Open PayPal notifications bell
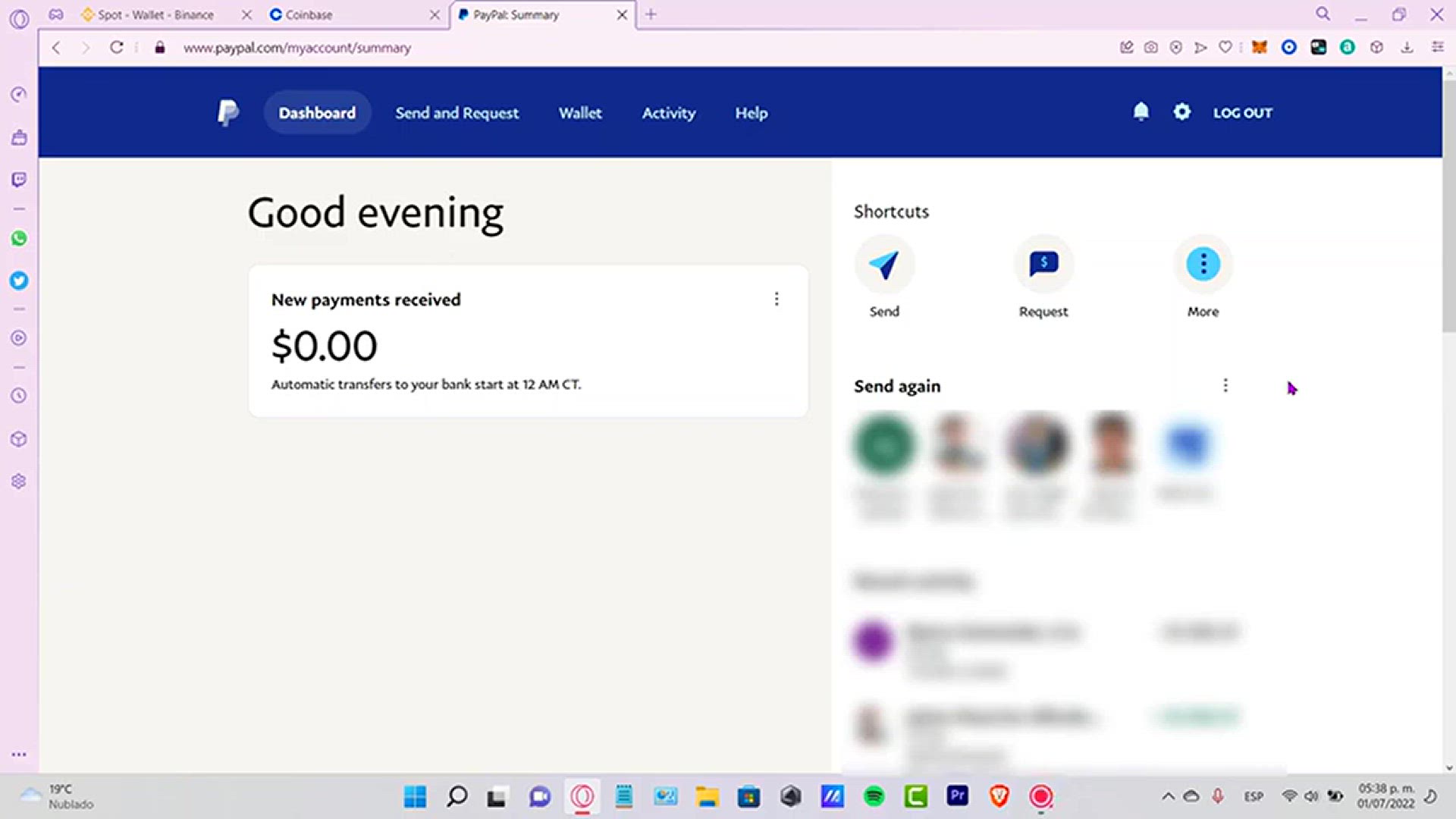 1141,112
